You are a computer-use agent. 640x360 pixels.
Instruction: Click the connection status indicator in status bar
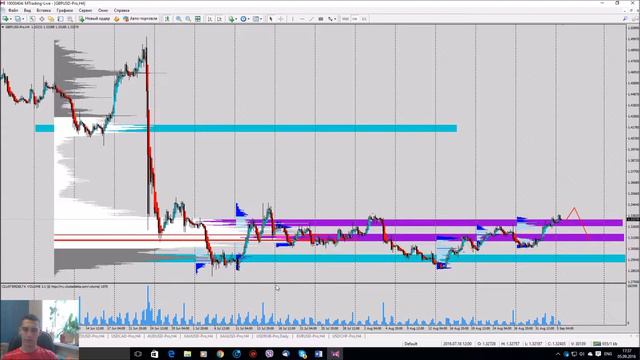pyautogui.click(x=605, y=344)
